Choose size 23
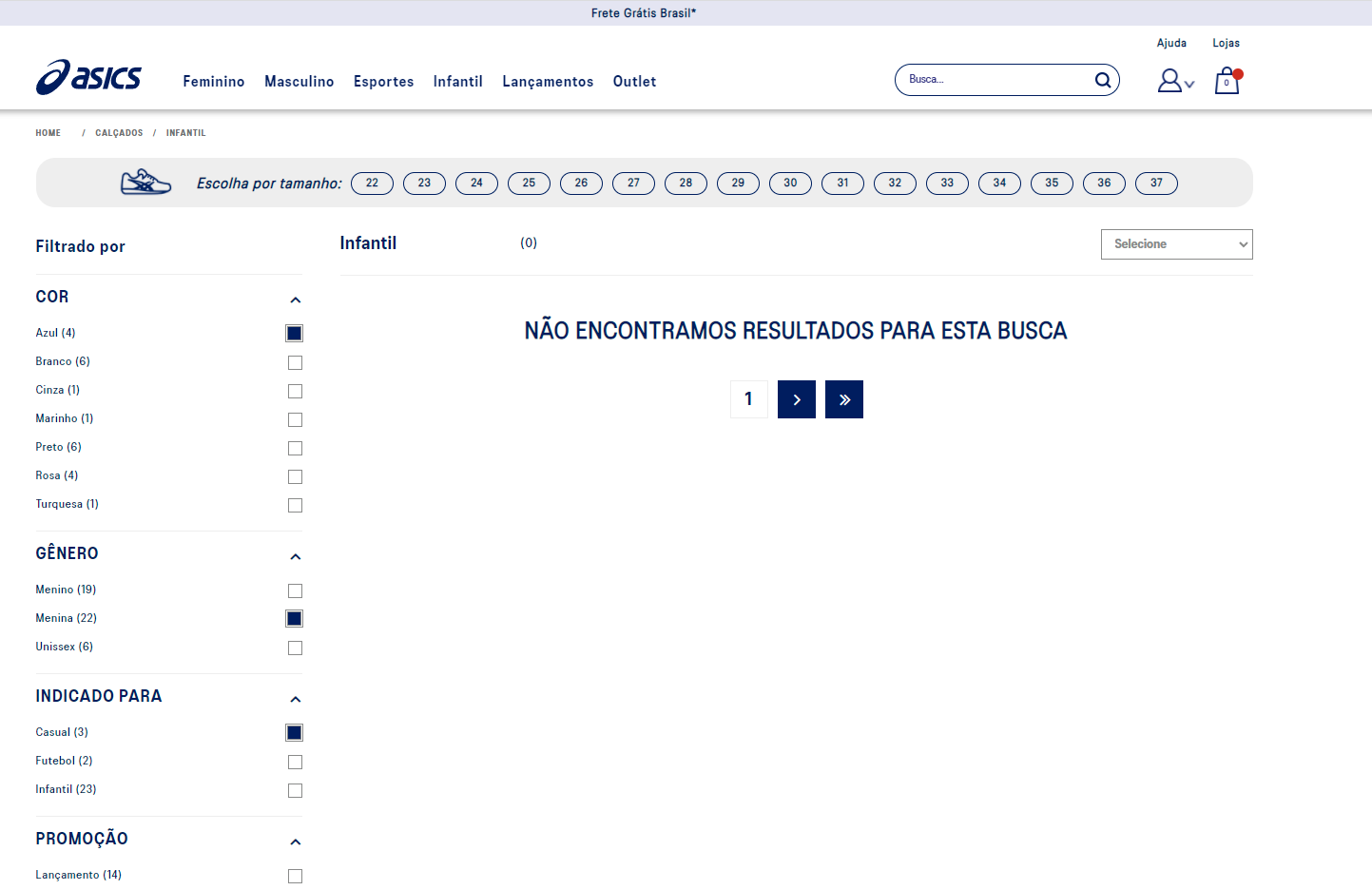The image size is (1372, 890). (x=424, y=184)
